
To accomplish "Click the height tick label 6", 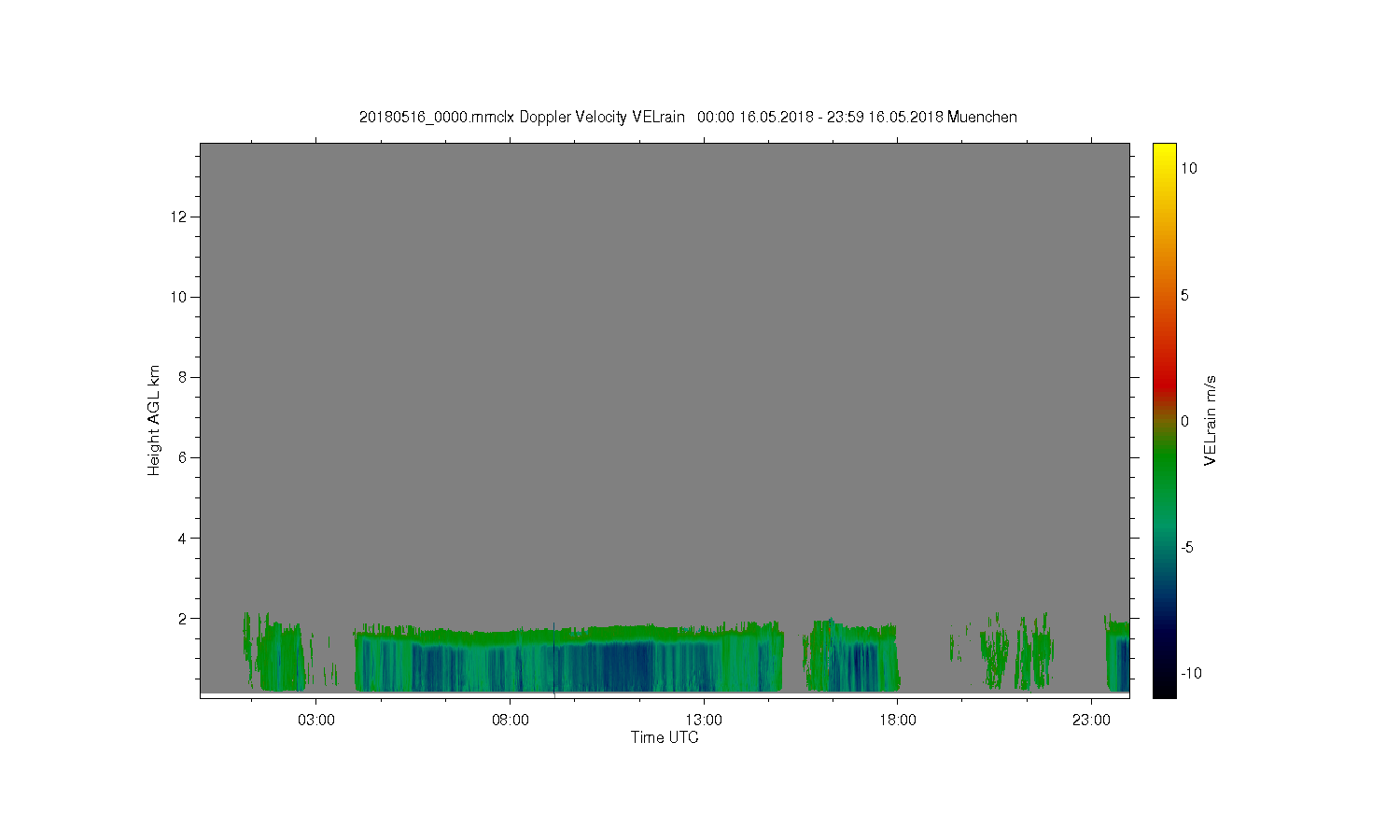I will 183,457.
